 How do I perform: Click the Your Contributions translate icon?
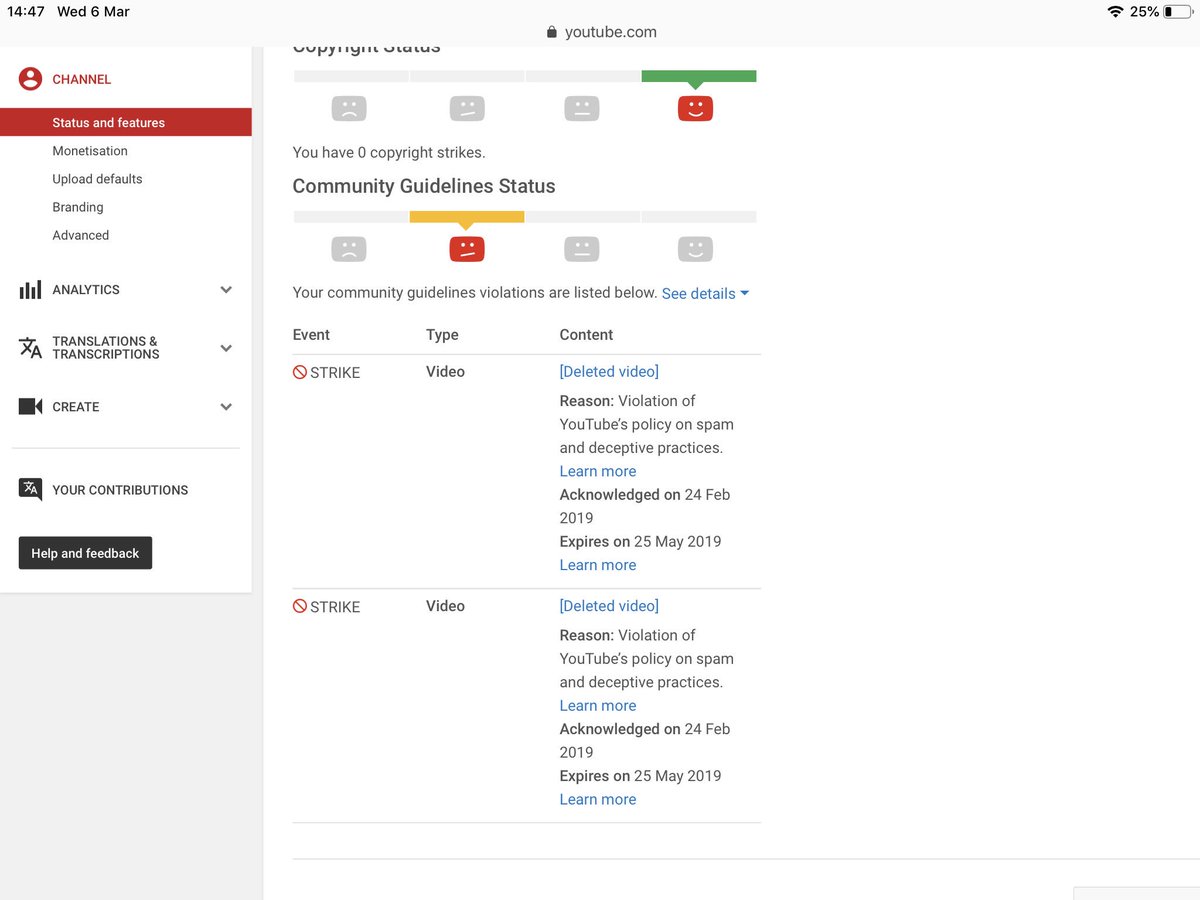tap(31, 489)
